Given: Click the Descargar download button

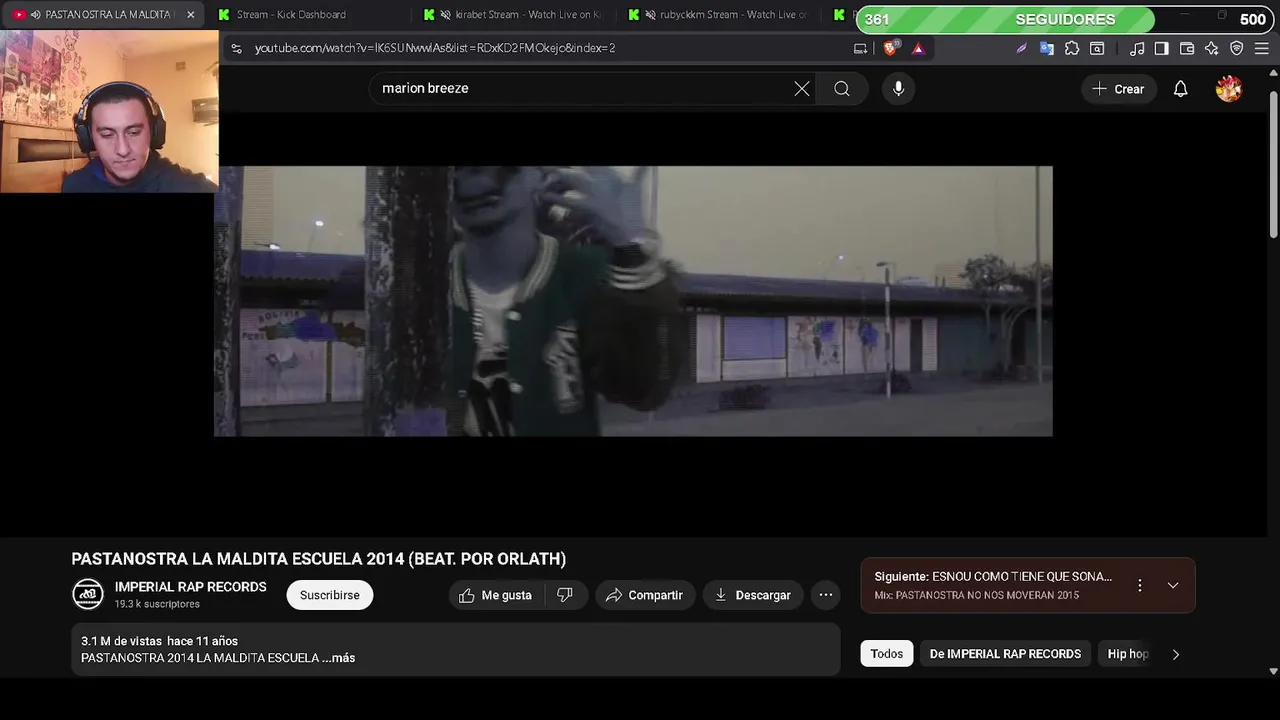Looking at the screenshot, I should coord(752,595).
